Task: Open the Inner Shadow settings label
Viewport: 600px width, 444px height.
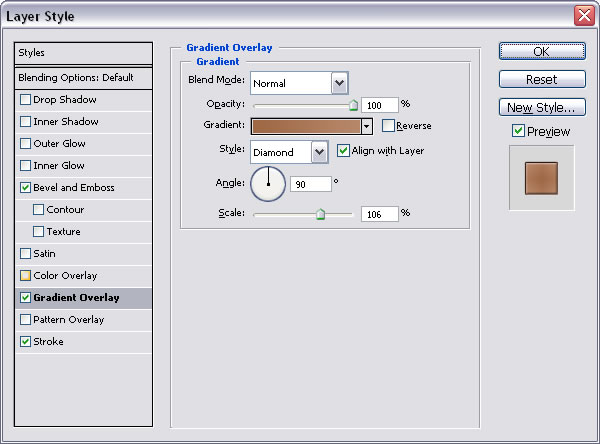Action: (66, 122)
